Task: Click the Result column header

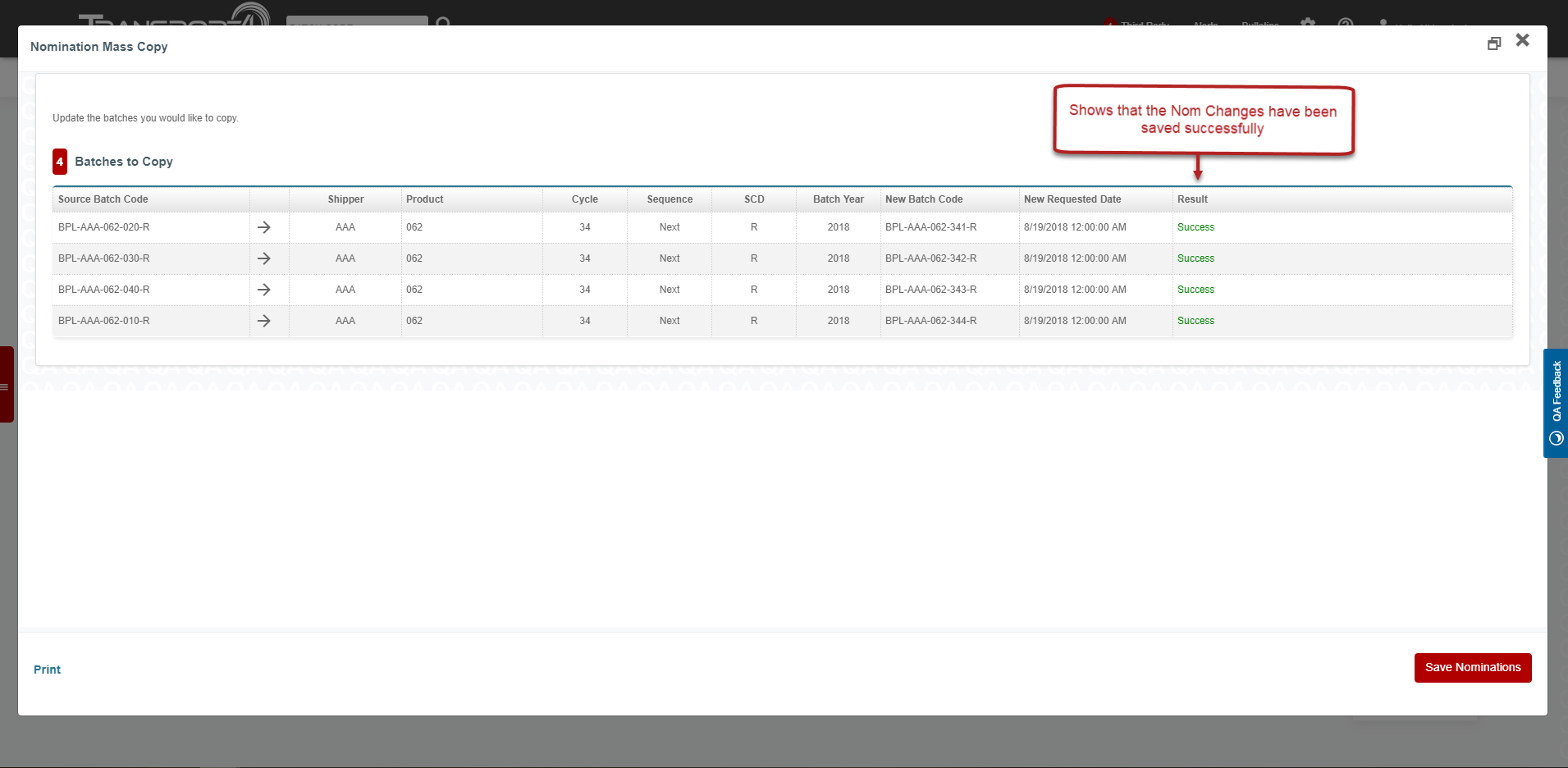Action: (x=1192, y=199)
